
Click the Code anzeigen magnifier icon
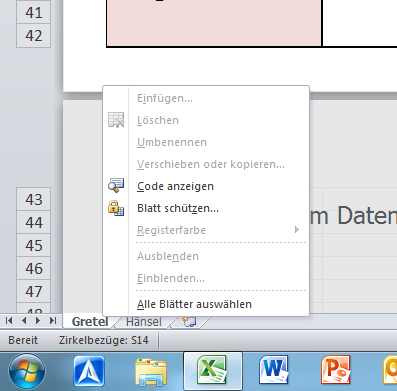[x=116, y=185]
